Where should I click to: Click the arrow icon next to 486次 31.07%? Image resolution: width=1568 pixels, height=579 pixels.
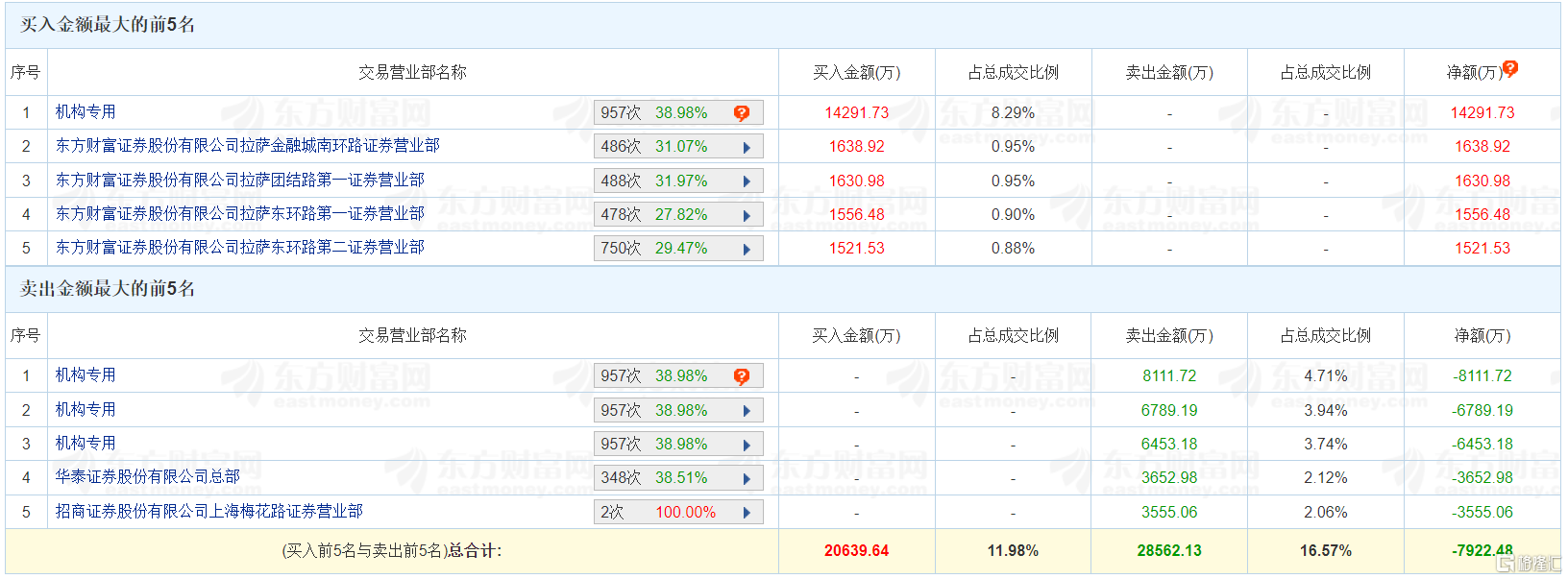click(747, 148)
